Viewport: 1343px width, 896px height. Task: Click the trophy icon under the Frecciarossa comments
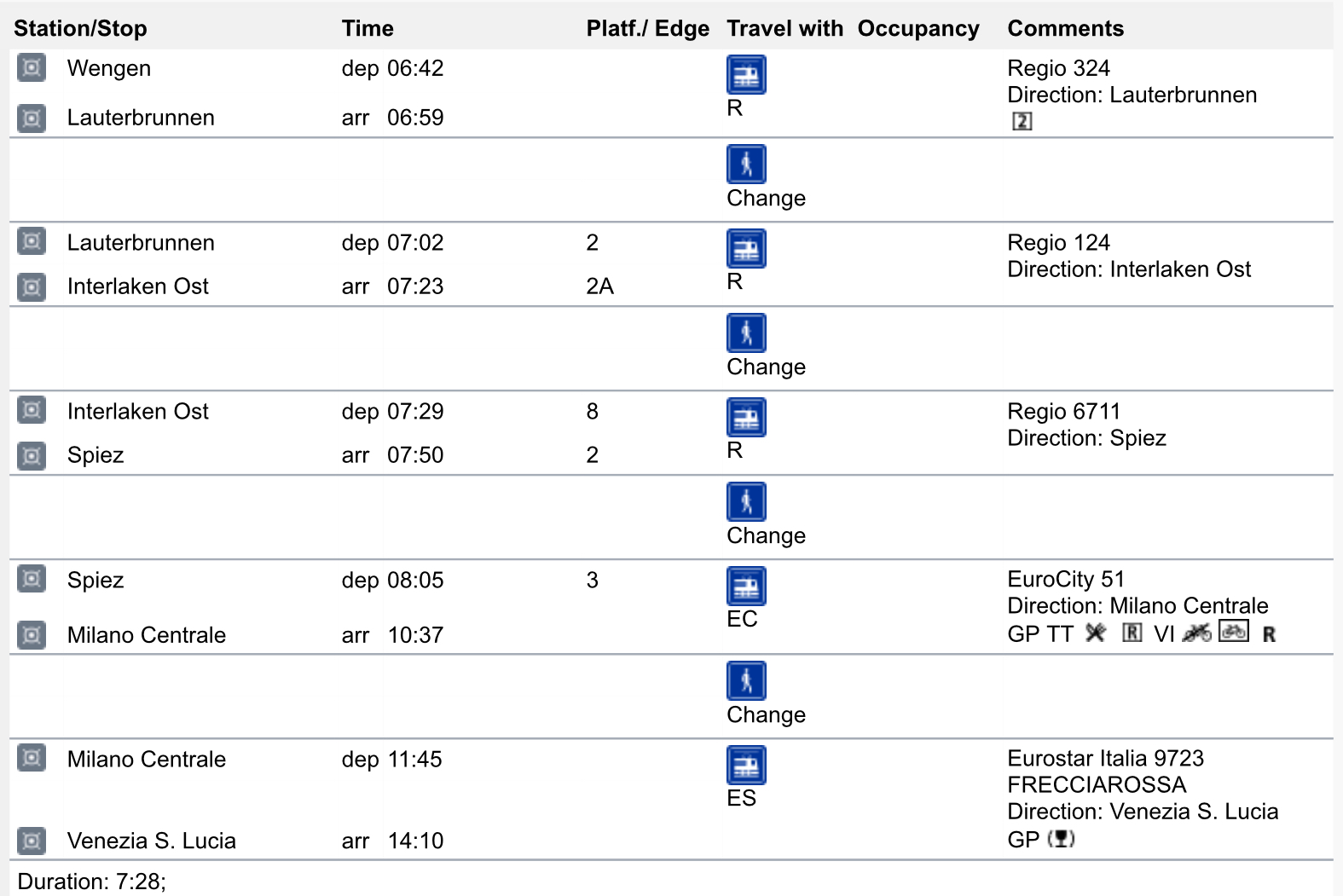point(1061,839)
